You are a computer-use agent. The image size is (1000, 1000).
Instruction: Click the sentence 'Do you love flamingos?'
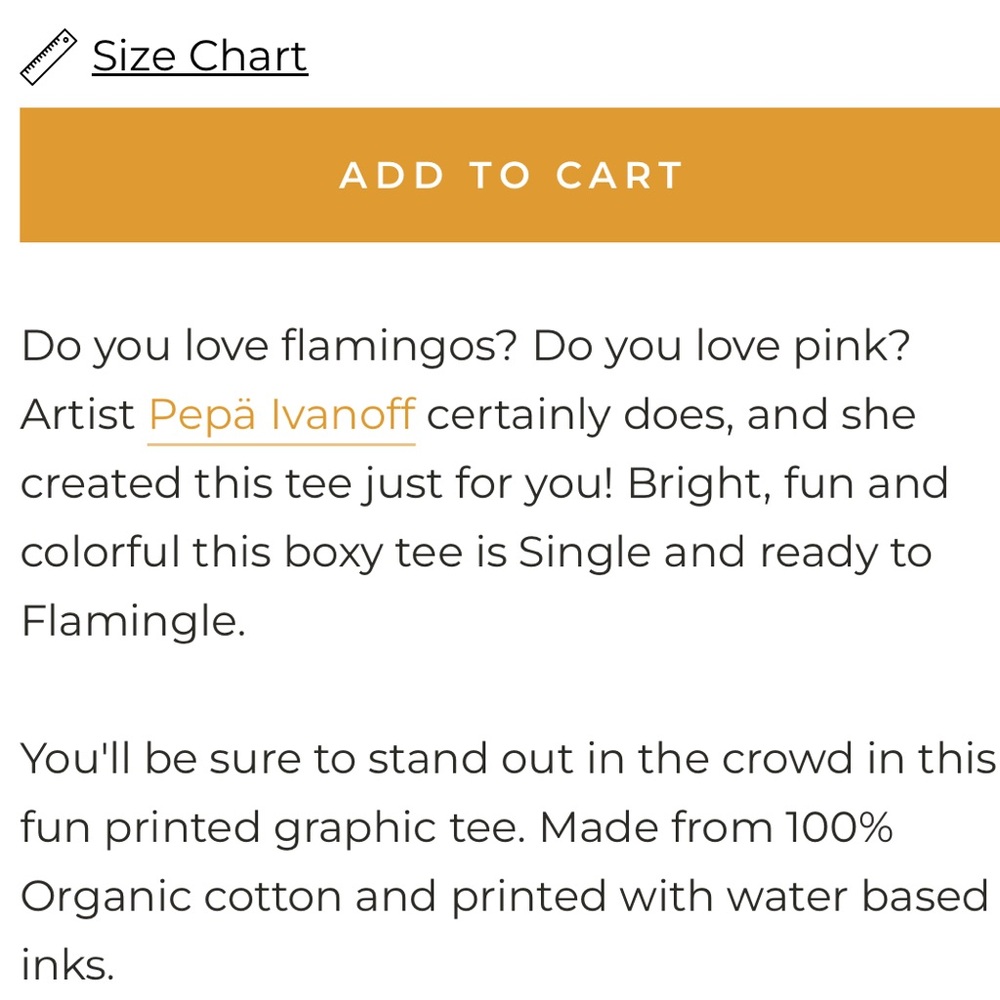268,346
